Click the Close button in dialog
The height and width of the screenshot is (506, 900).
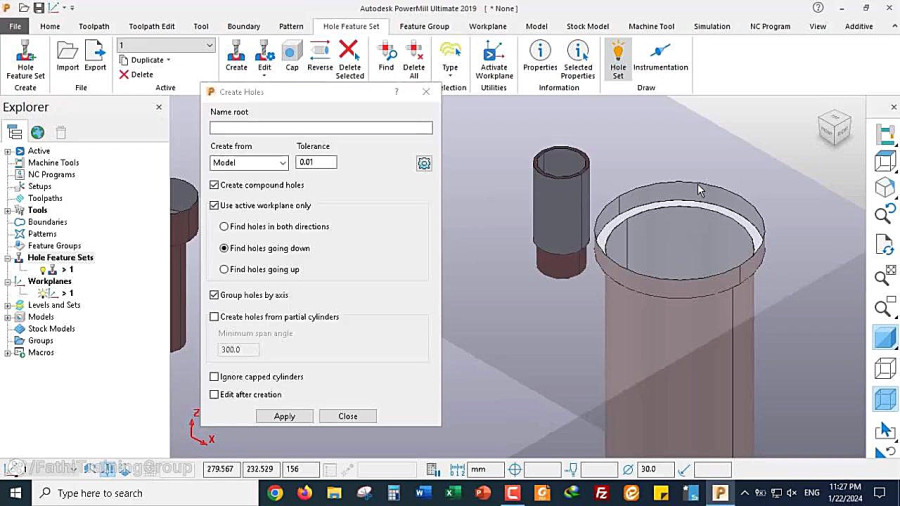click(x=348, y=417)
